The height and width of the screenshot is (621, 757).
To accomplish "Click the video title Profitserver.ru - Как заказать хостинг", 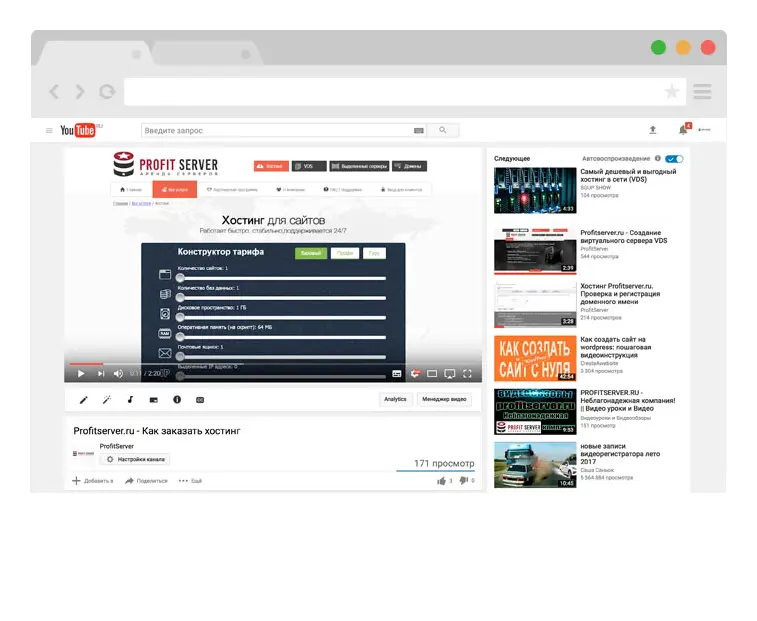I will [157, 431].
